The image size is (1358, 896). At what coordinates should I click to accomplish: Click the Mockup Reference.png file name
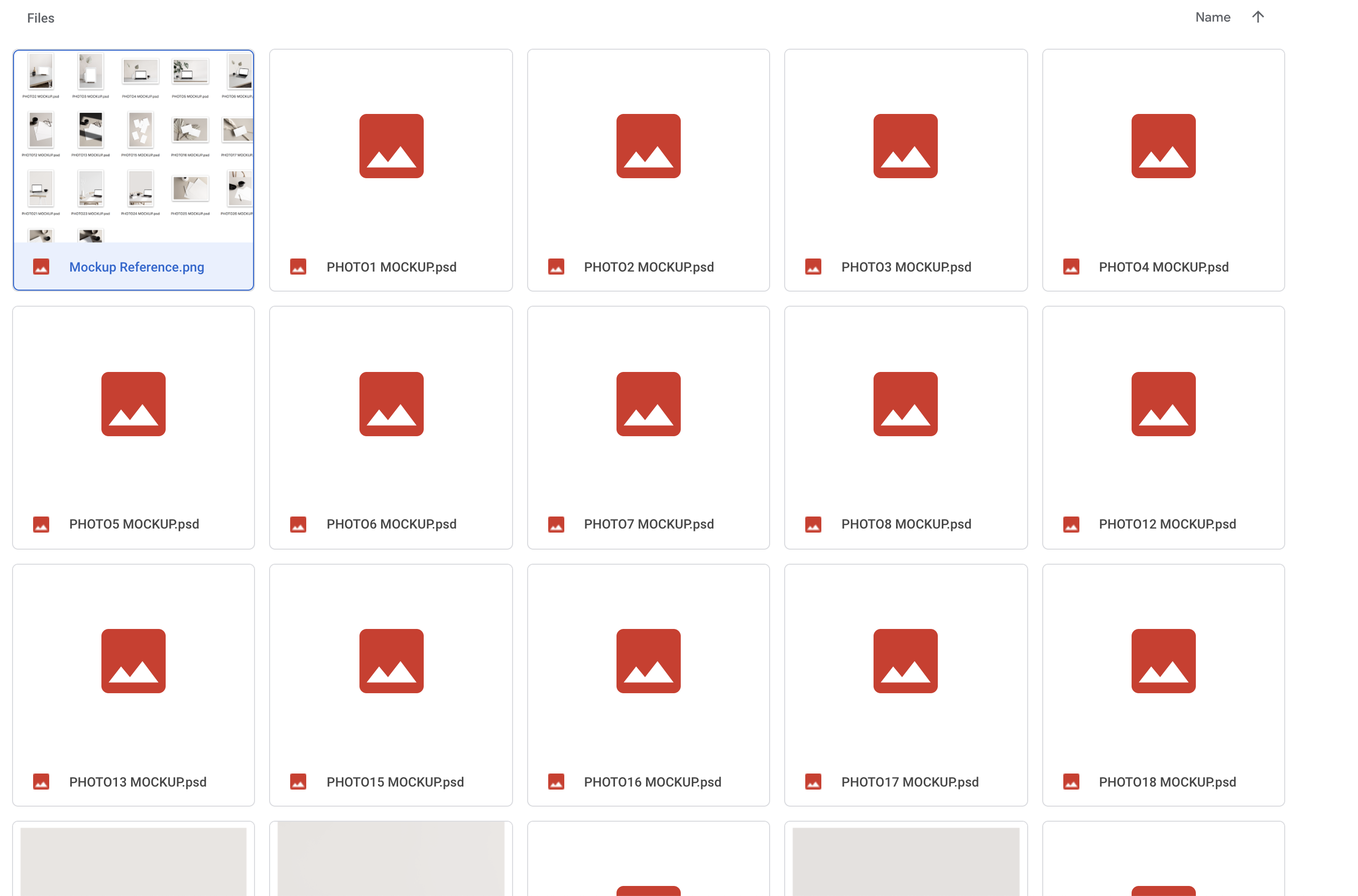(x=137, y=267)
